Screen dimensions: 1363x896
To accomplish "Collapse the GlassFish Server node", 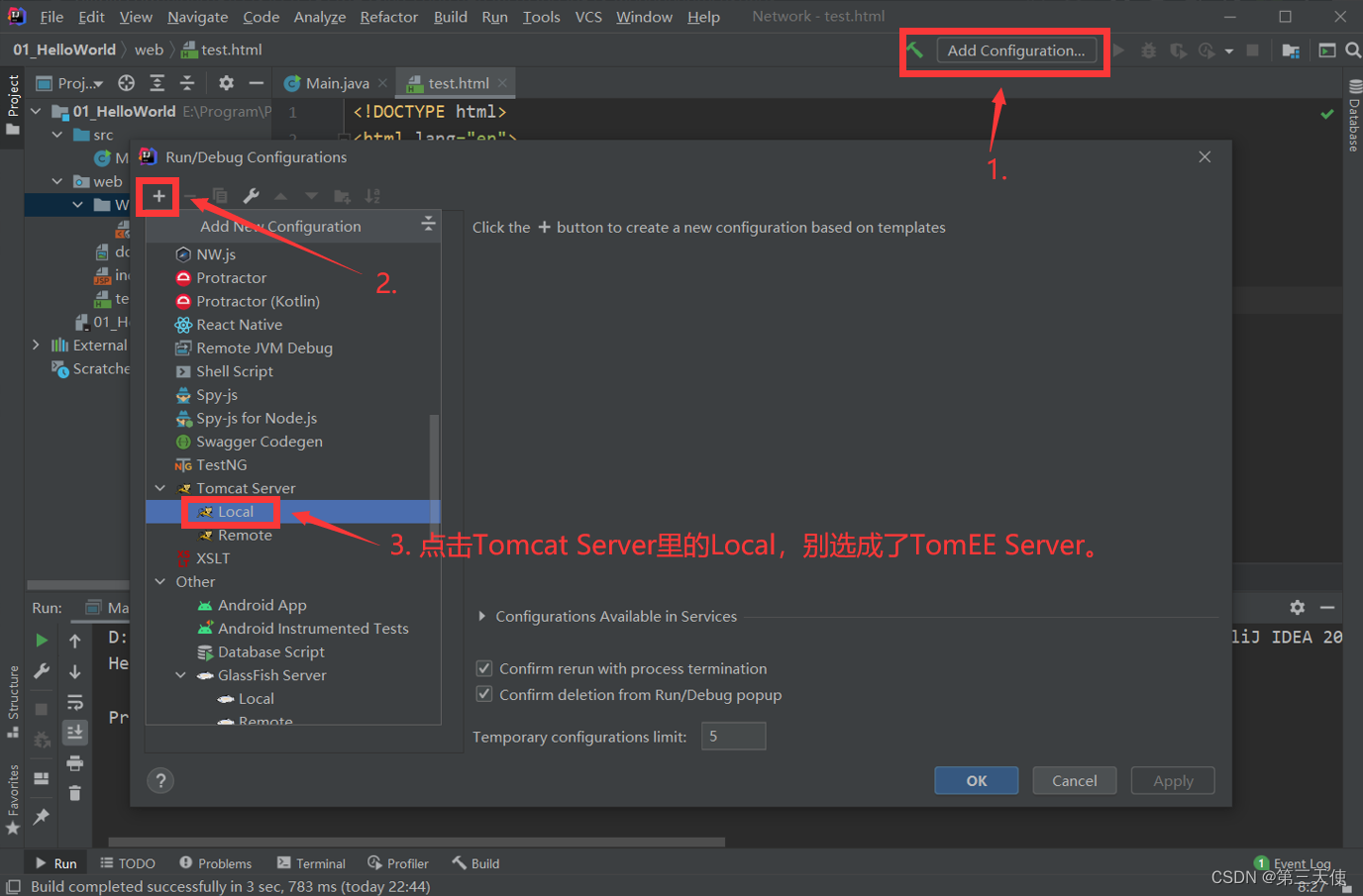I will coord(181,675).
